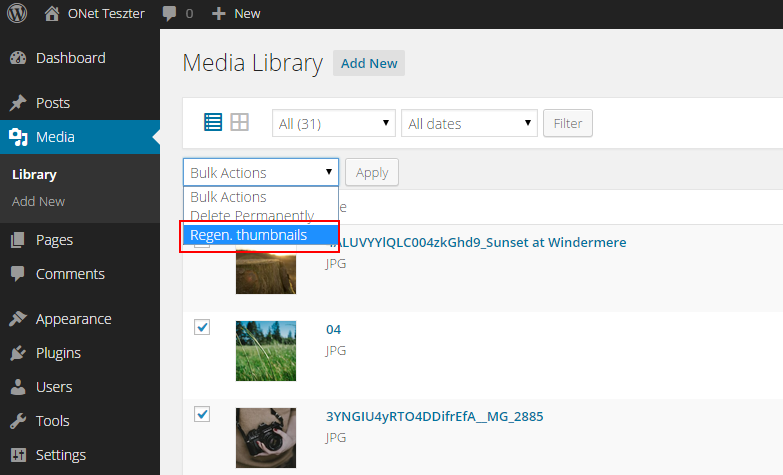Open the All (31) media type dropdown

pyautogui.click(x=334, y=124)
